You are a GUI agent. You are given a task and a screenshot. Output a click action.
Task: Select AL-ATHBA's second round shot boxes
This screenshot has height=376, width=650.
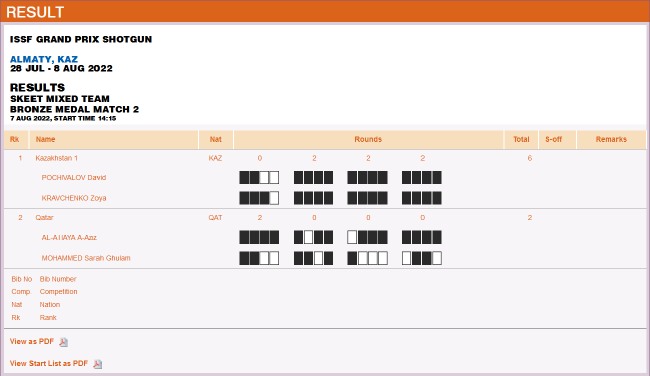tap(313, 238)
